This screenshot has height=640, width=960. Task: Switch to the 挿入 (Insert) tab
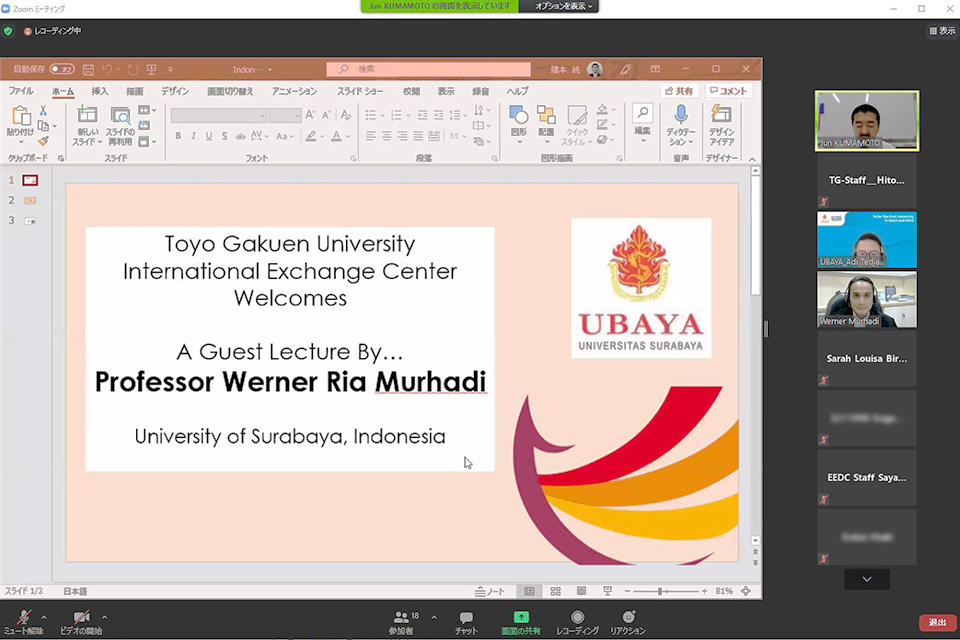[x=100, y=91]
